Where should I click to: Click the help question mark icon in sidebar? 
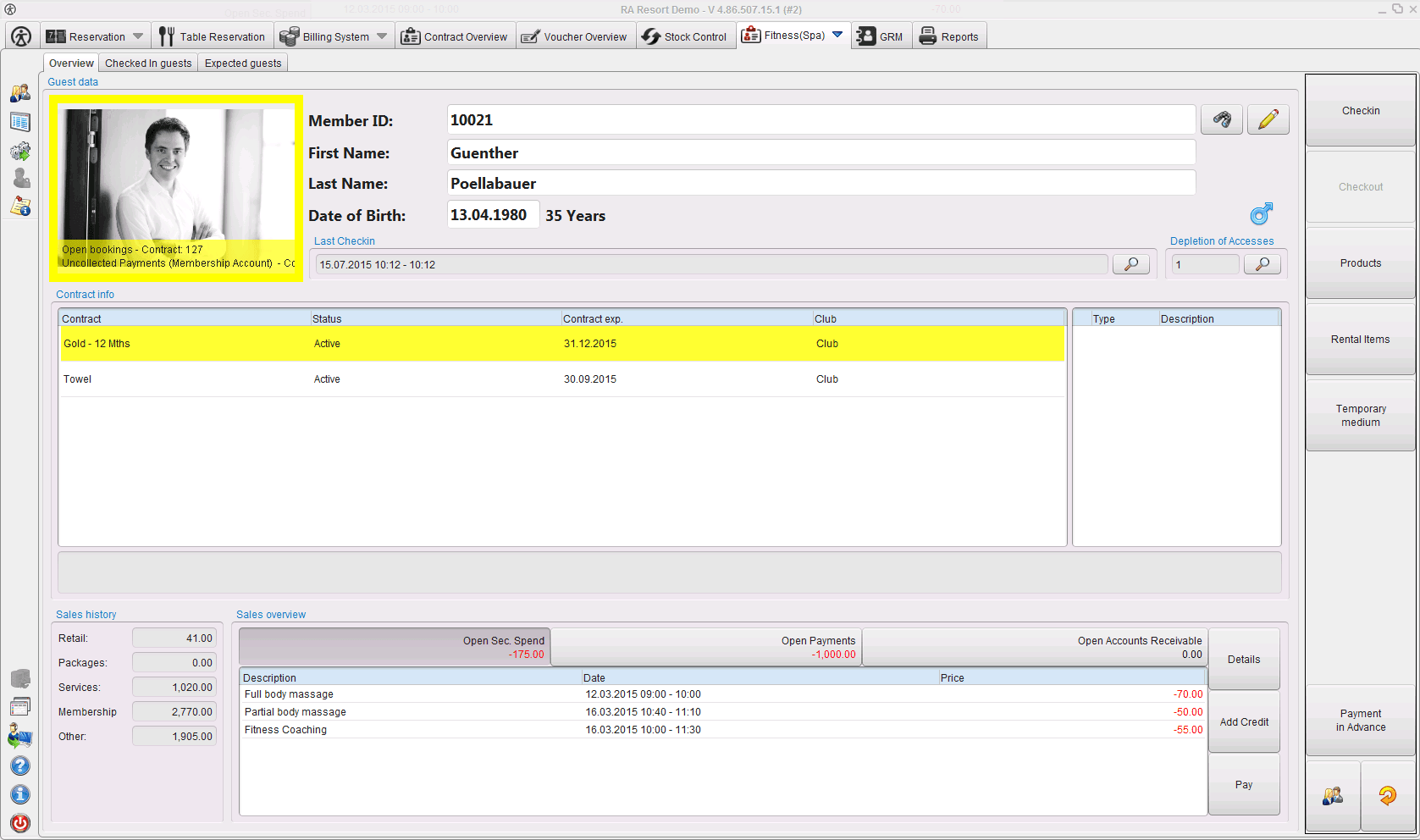(19, 765)
